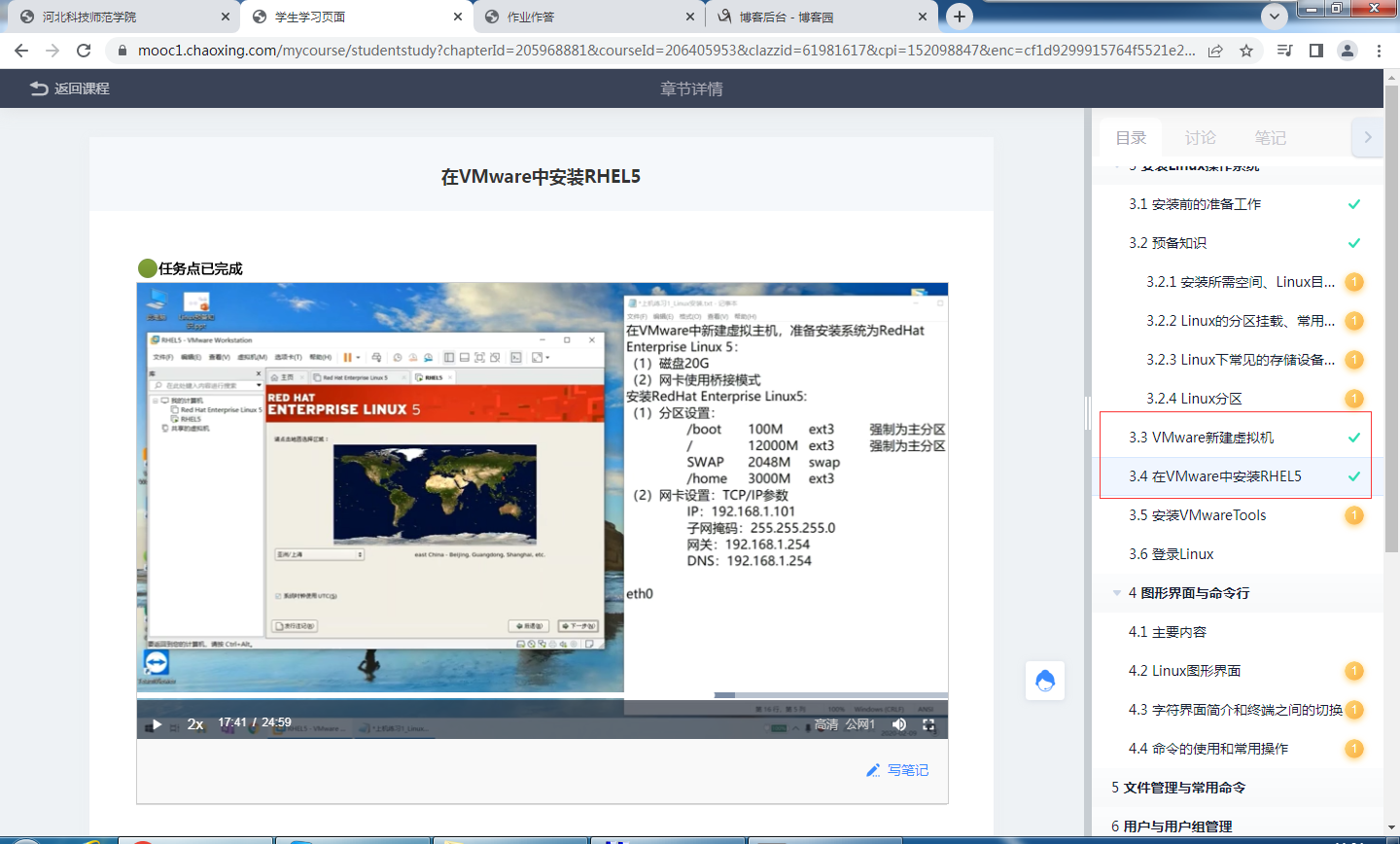Bookmark this page with the star
The width and height of the screenshot is (1400, 844).
tap(1246, 51)
